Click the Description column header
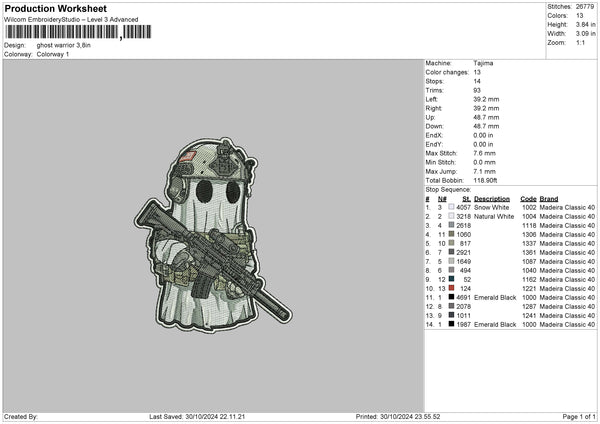Screen dimensions: 600x424 tap(492, 198)
